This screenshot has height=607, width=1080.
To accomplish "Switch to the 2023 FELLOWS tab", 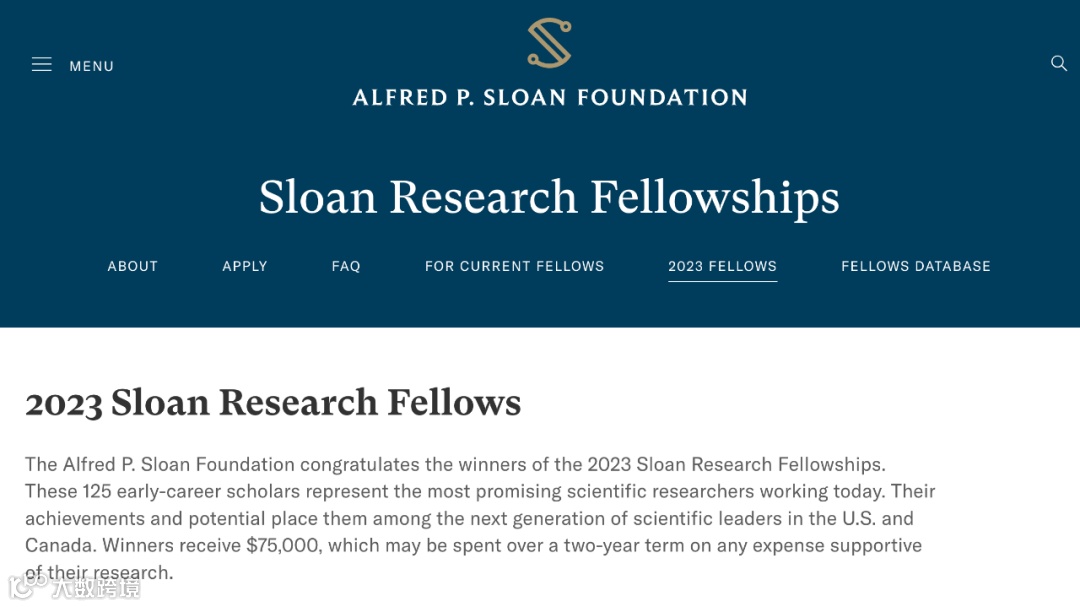I will coord(722,266).
